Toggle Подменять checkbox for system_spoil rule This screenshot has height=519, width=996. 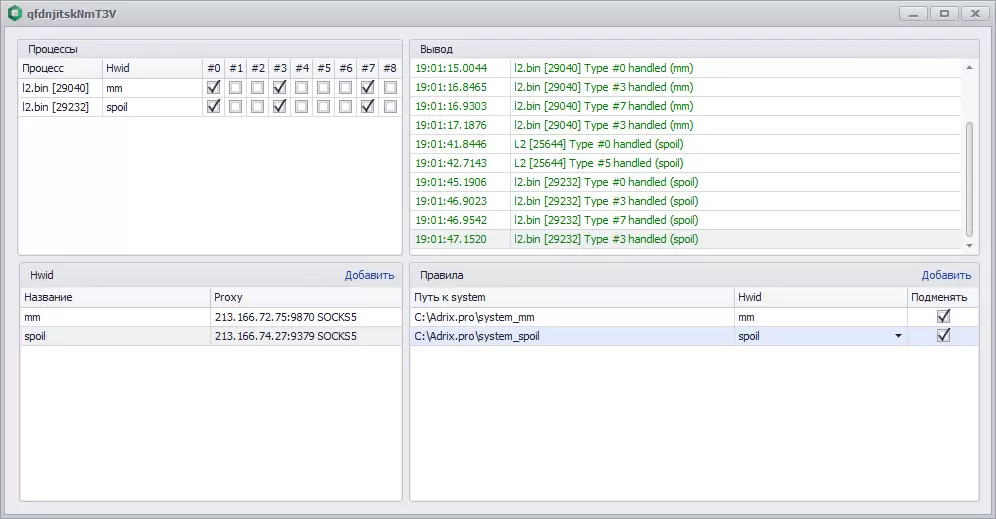tap(943, 335)
